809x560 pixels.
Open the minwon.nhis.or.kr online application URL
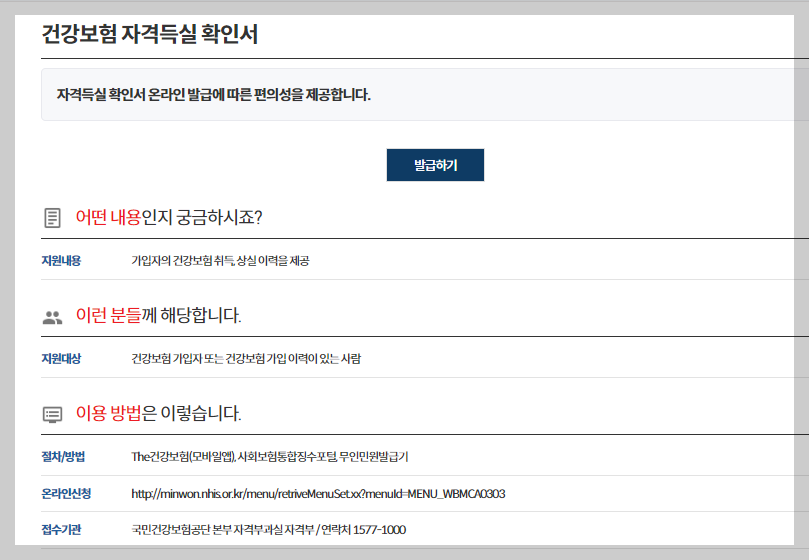pos(318,494)
